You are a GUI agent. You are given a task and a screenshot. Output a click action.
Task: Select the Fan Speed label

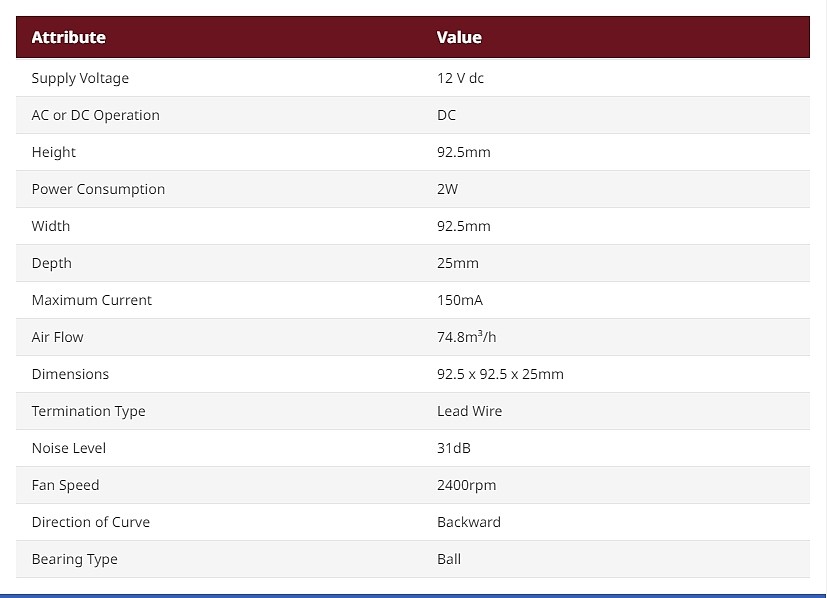[65, 485]
